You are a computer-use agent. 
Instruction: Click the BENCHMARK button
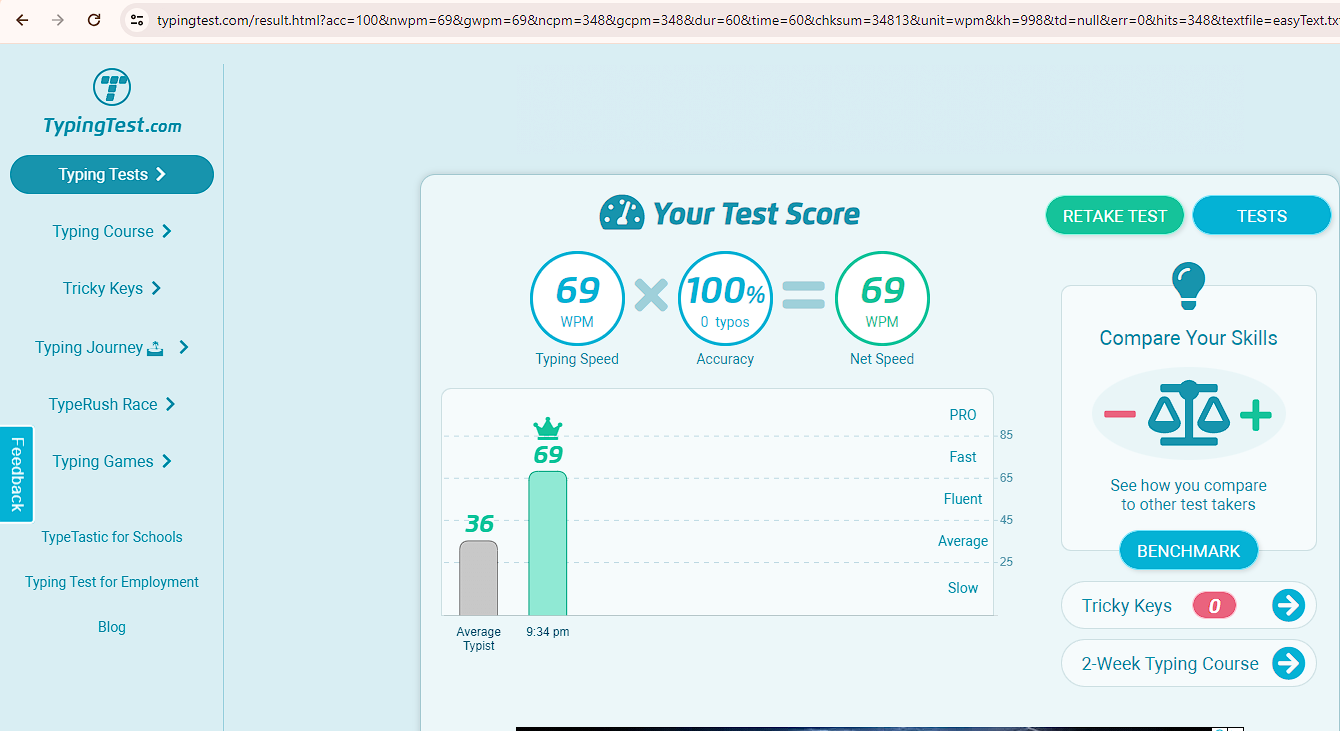click(1188, 551)
